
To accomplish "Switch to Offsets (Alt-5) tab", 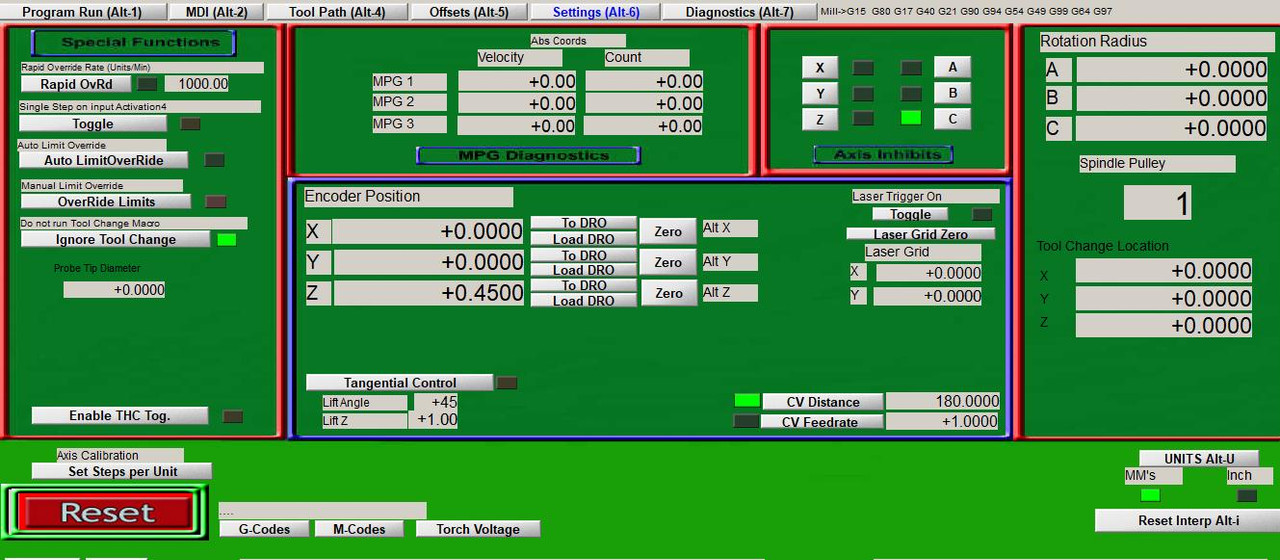I will pos(468,12).
